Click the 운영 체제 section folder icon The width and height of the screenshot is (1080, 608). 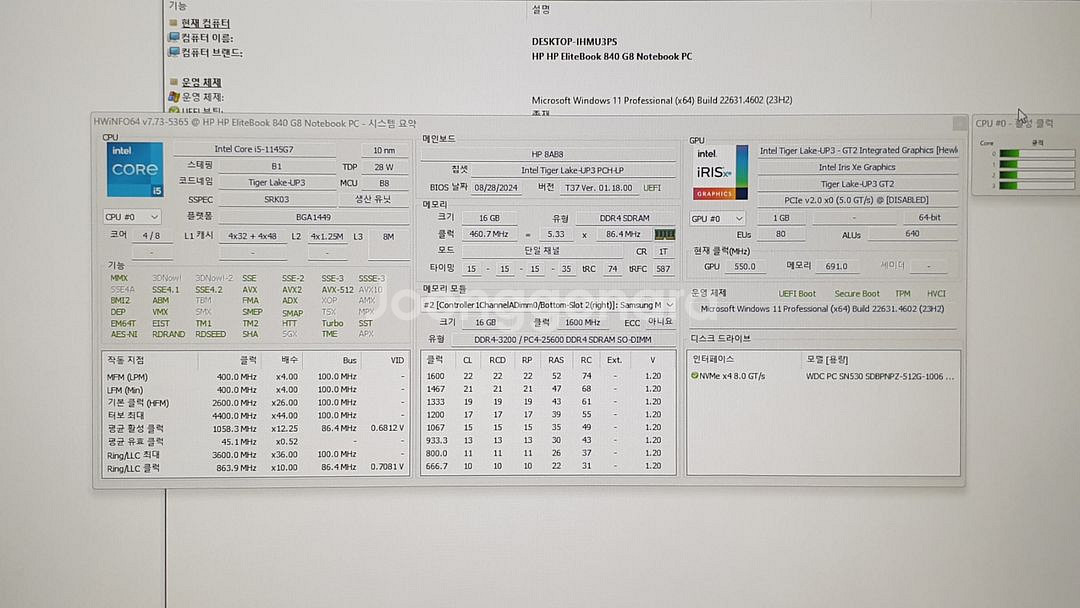click(174, 82)
